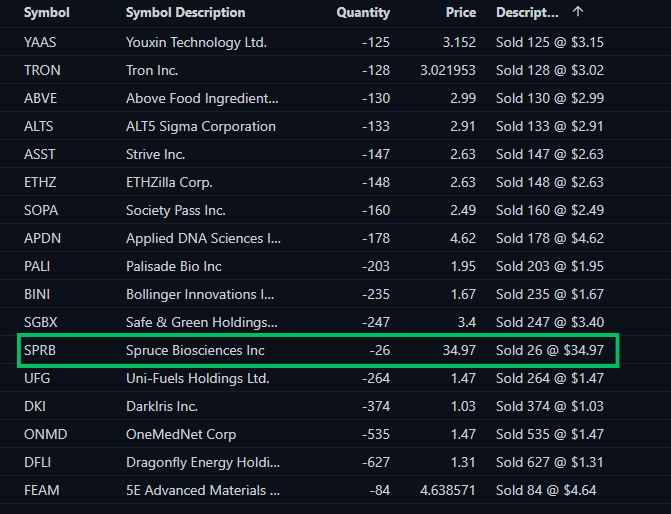This screenshot has height=514, width=671.
Task: Click Spruce Biosciences Inc description
Action: click(x=195, y=351)
